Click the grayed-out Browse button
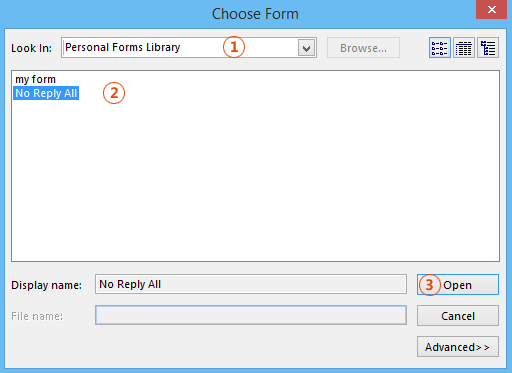The image size is (512, 373). pyautogui.click(x=363, y=48)
